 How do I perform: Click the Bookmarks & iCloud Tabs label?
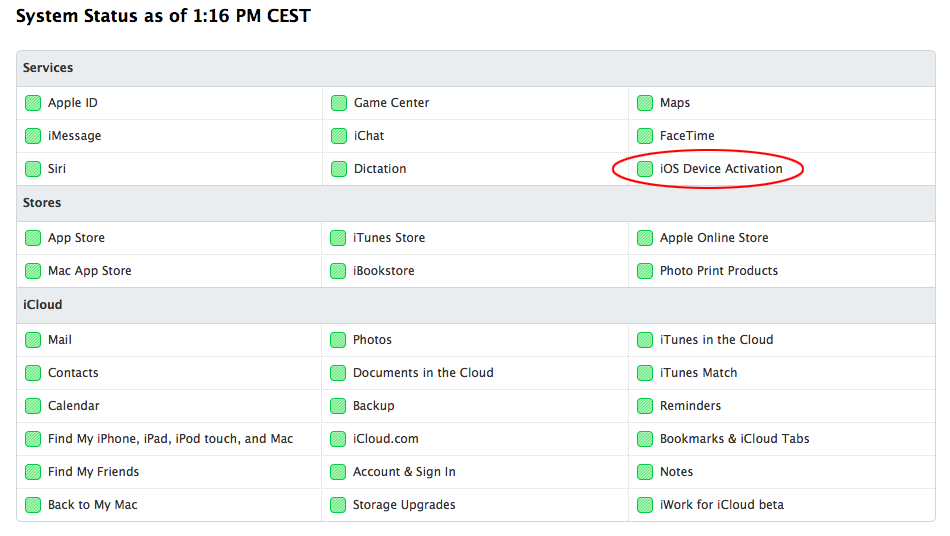734,439
